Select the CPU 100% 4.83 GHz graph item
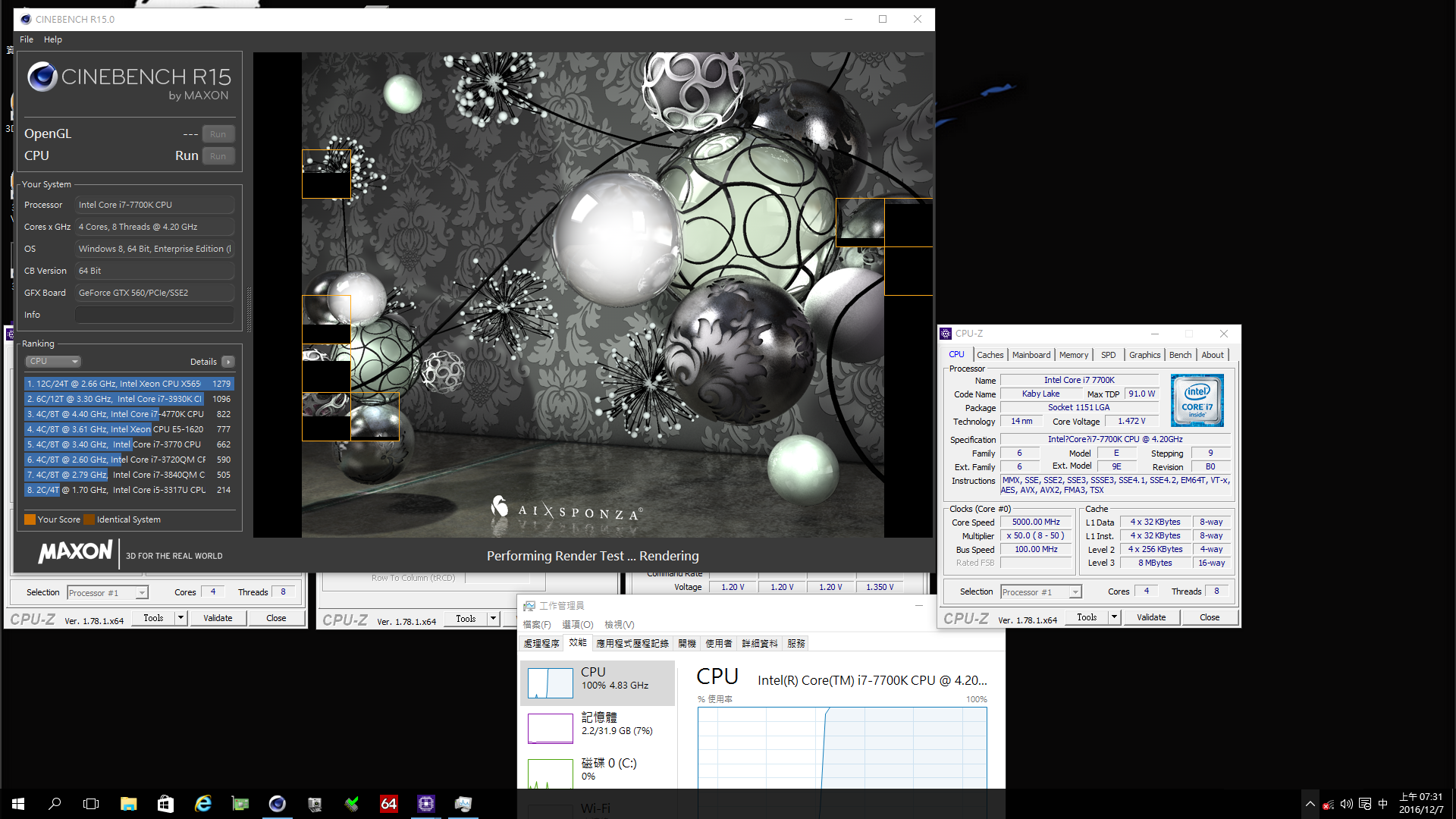 point(598,682)
